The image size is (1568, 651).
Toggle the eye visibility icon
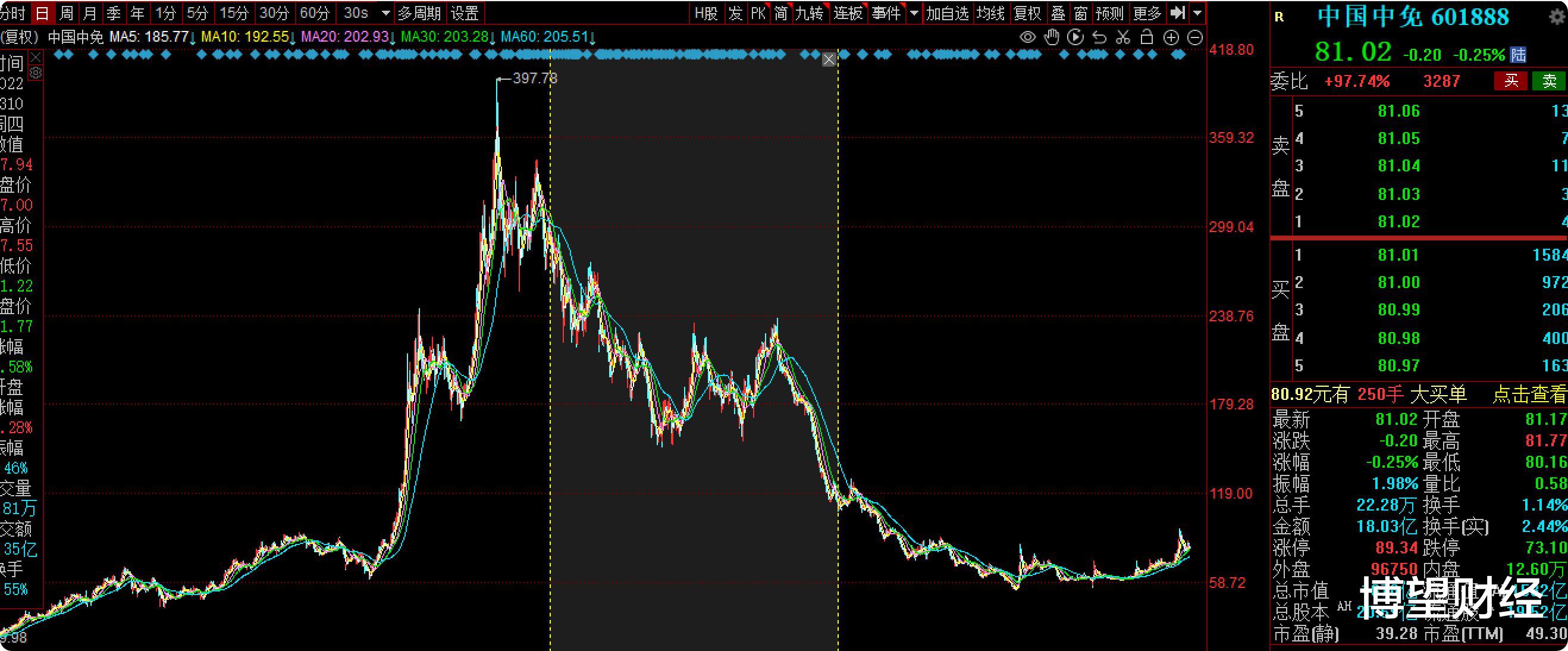click(x=1027, y=37)
